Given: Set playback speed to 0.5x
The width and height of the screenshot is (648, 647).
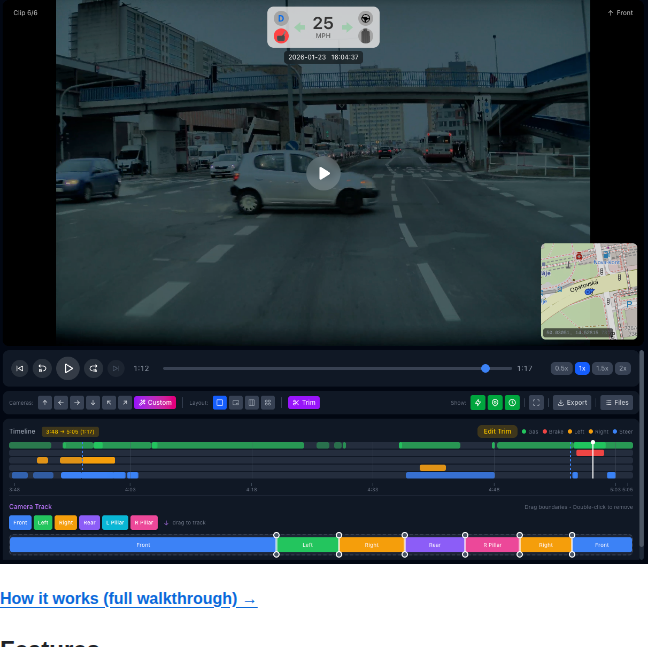Looking at the screenshot, I should click(x=561, y=369).
